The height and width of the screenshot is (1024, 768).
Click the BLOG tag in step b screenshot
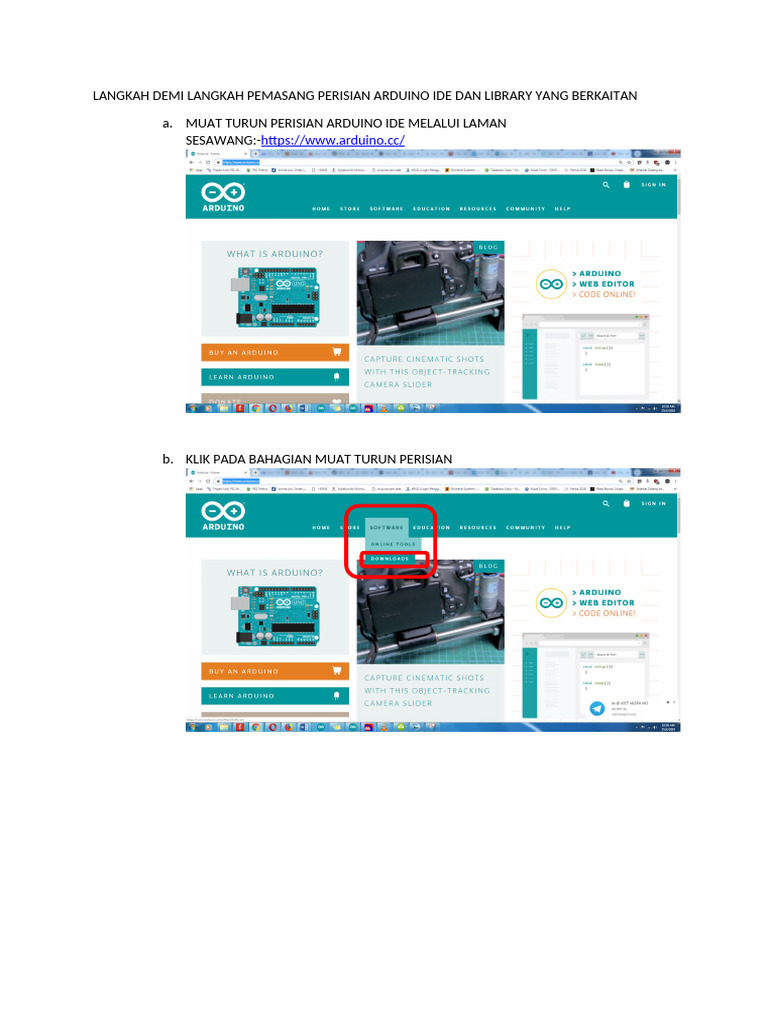(488, 566)
